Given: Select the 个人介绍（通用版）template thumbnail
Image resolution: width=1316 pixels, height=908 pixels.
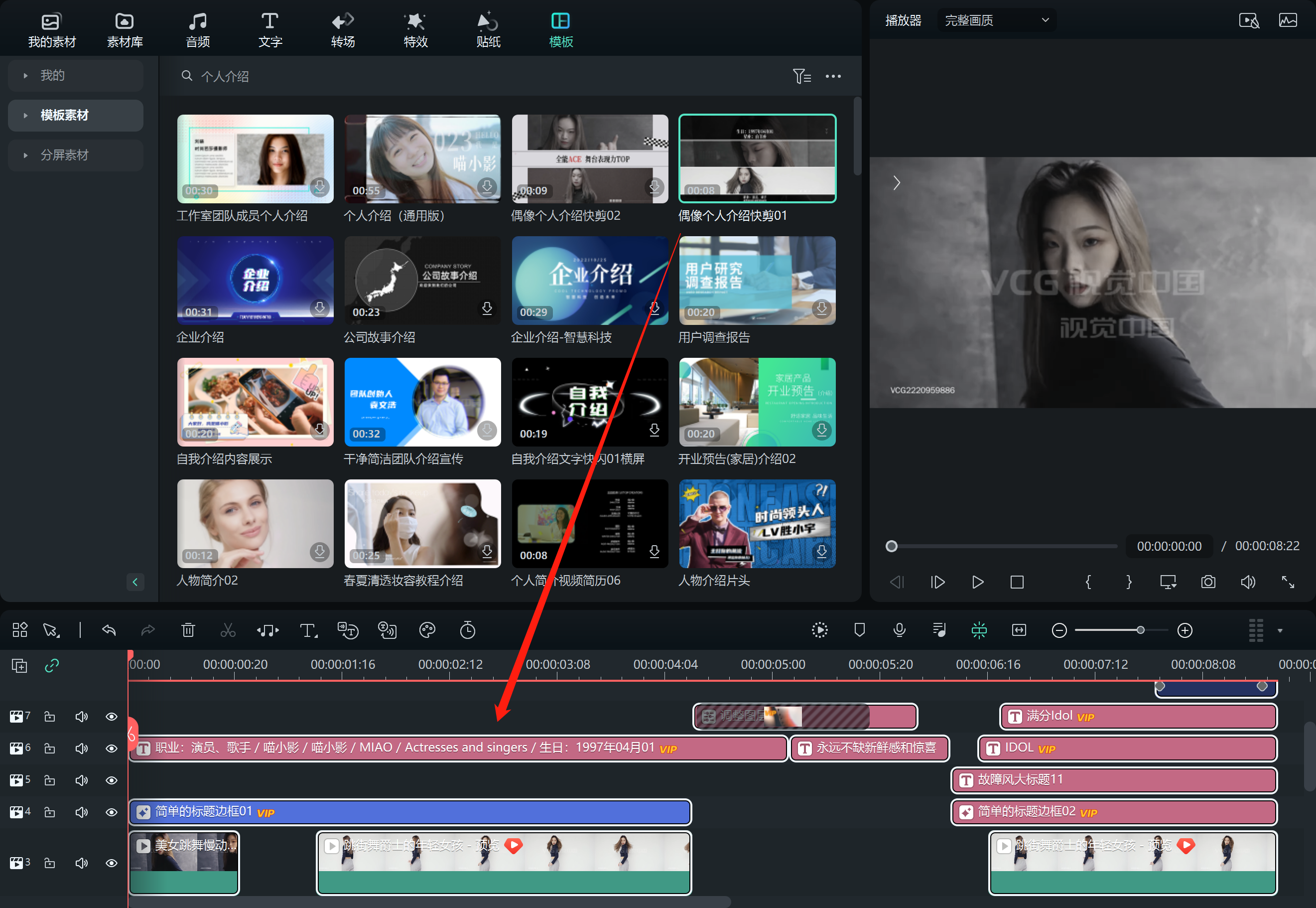Looking at the screenshot, I should tap(422, 159).
